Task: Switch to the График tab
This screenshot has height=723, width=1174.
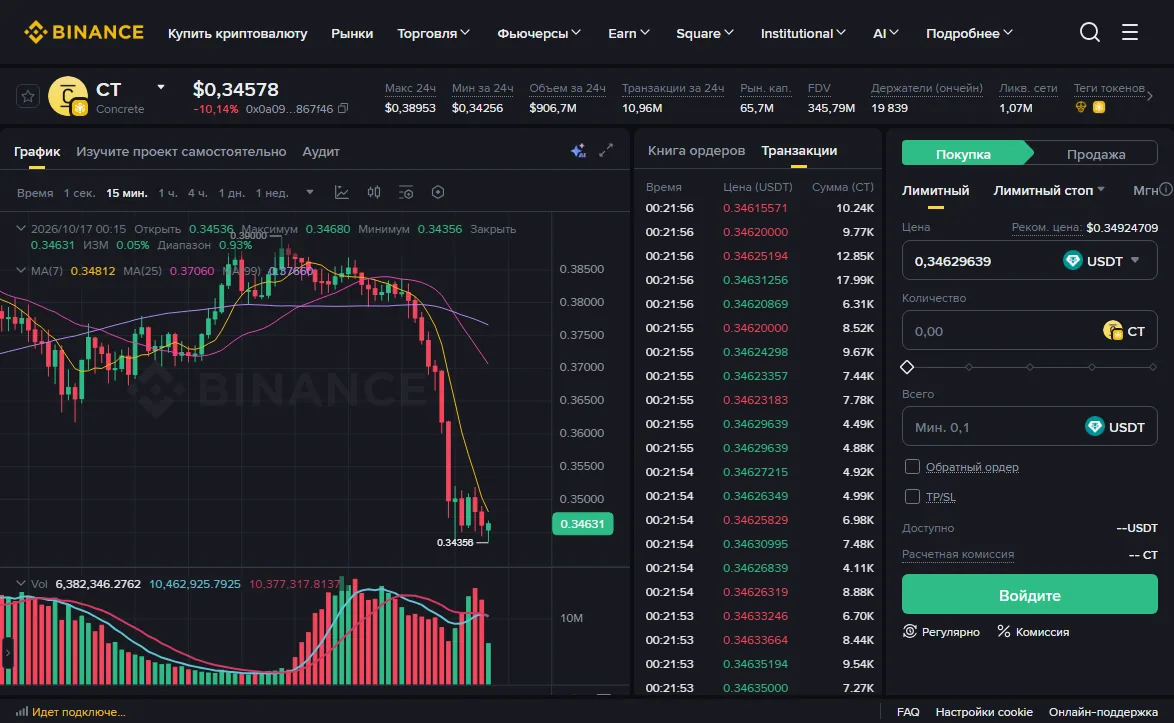Action: 37,152
